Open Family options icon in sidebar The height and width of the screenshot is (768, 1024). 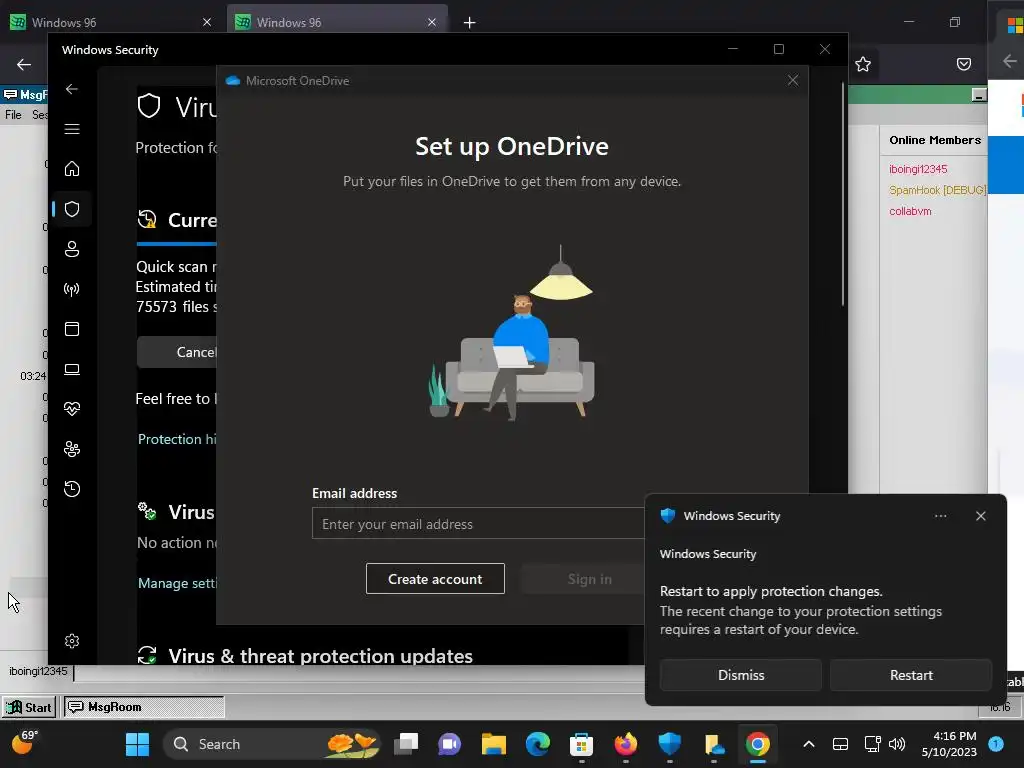[72, 449]
